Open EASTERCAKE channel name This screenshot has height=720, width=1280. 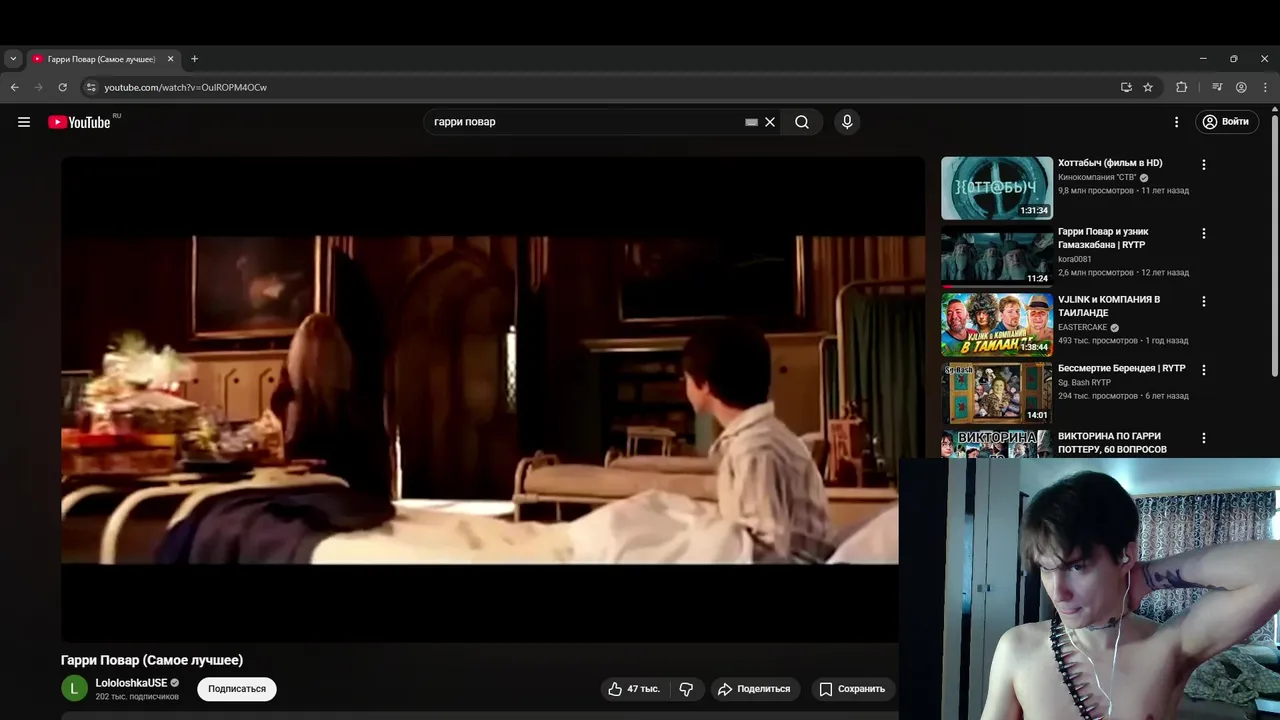pyautogui.click(x=1083, y=327)
